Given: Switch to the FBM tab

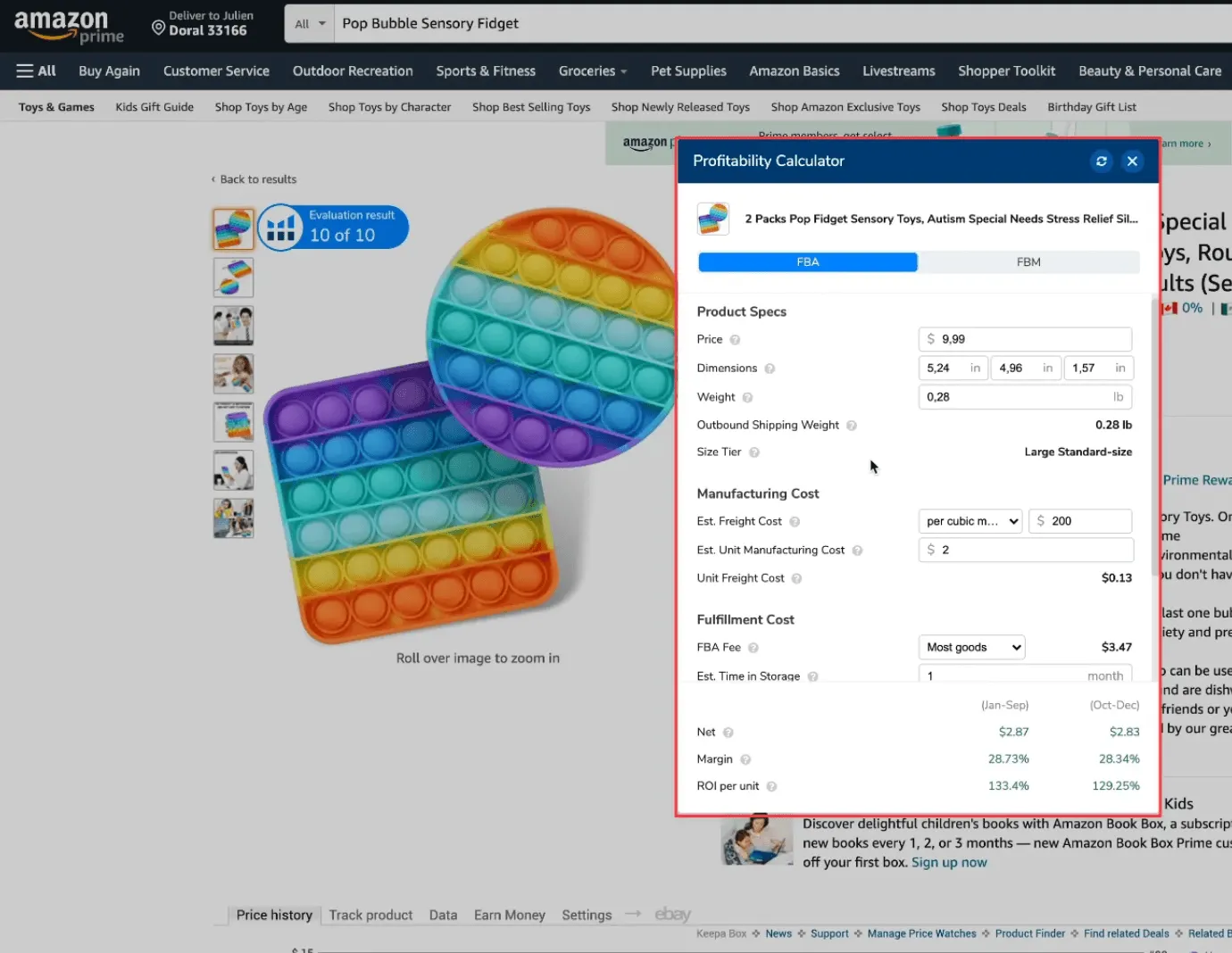Looking at the screenshot, I should tap(1028, 262).
